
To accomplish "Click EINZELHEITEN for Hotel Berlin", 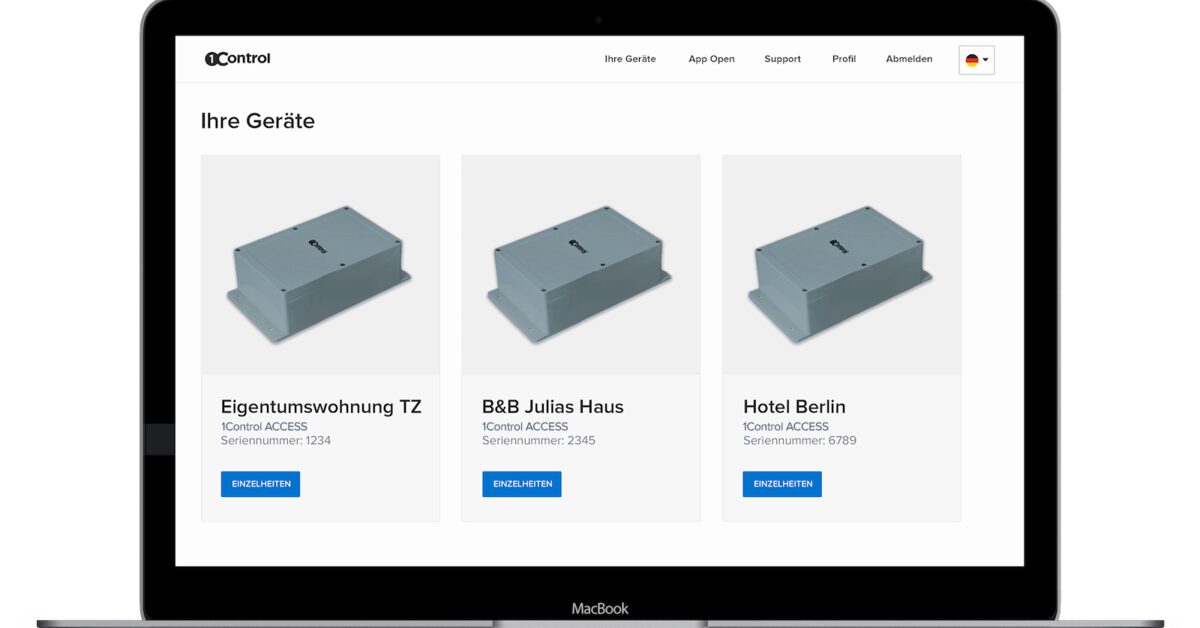I will [782, 484].
